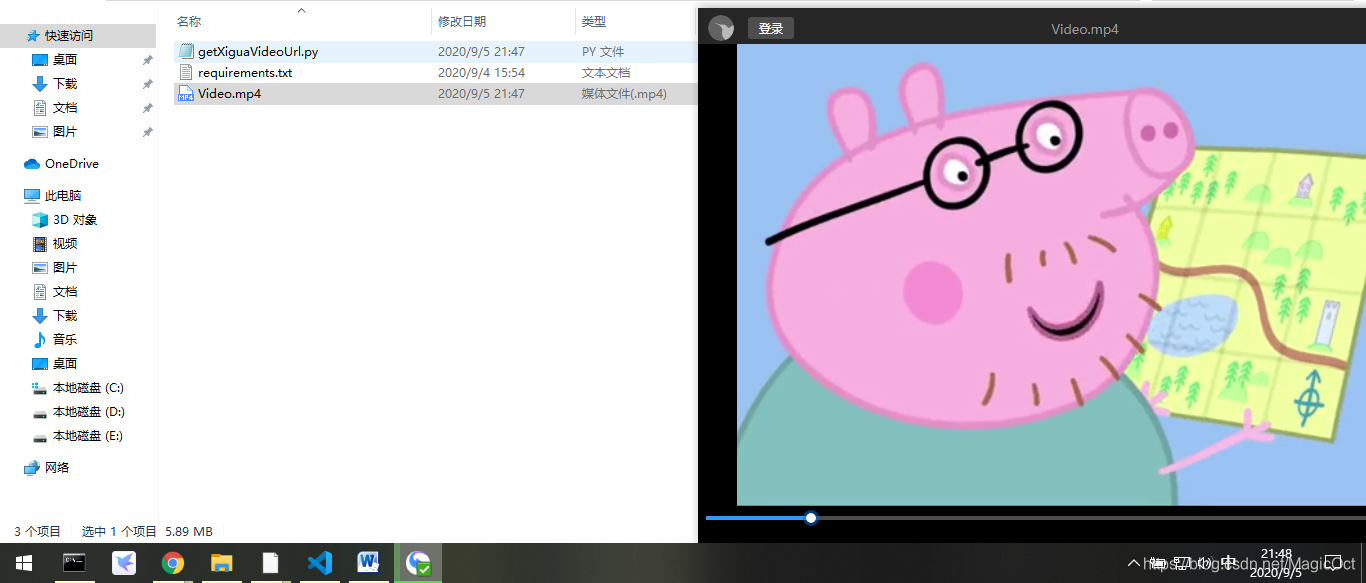Open 本地磁盘 (E:) drive

point(88,436)
